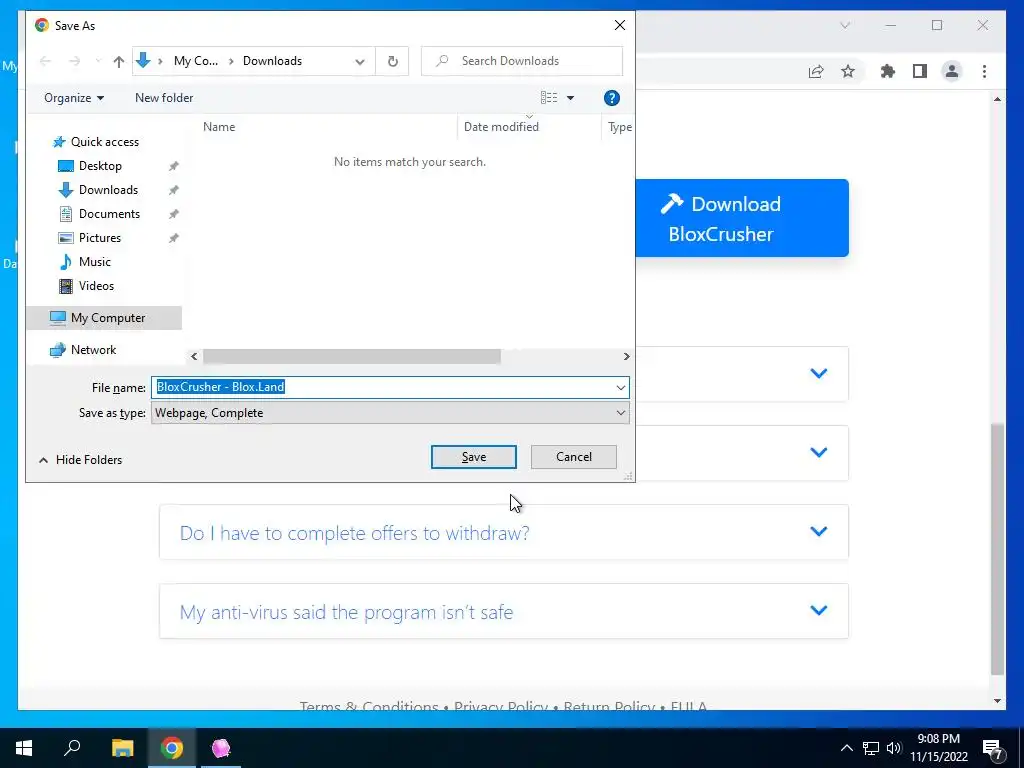The height and width of the screenshot is (768, 1024).
Task: Open notification center icon
Action: [992, 749]
